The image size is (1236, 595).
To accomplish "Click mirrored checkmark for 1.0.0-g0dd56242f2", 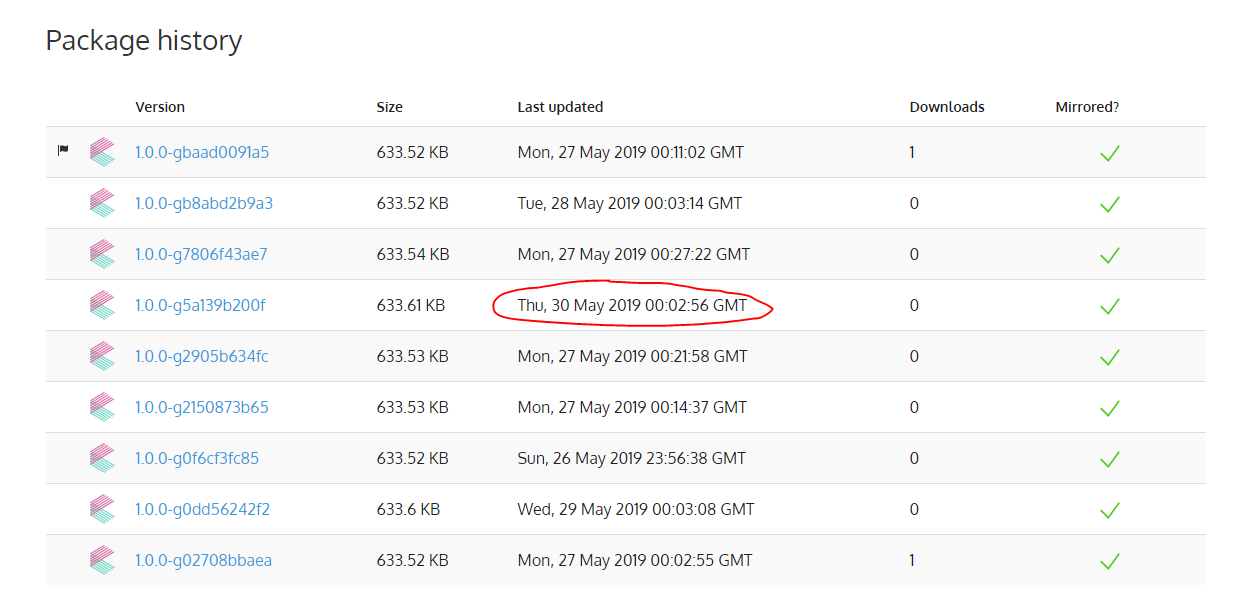I will pyautogui.click(x=1109, y=510).
